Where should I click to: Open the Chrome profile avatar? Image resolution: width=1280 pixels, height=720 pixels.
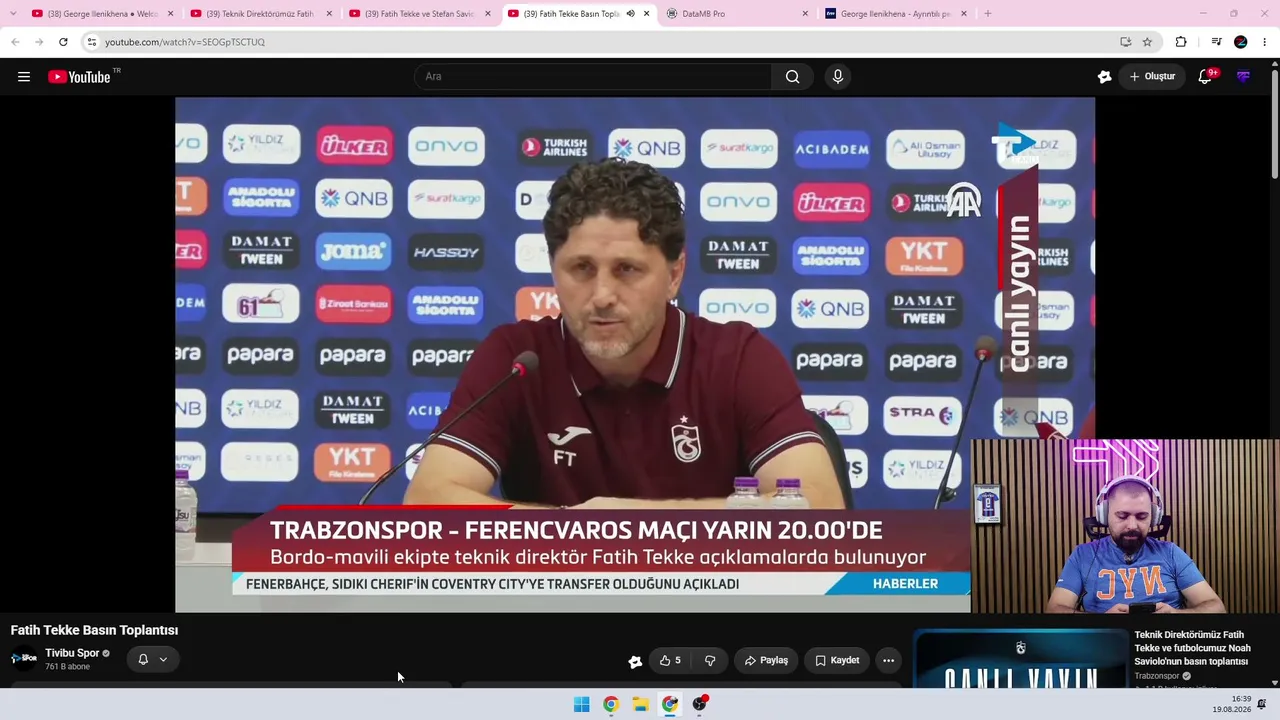pyautogui.click(x=1241, y=42)
